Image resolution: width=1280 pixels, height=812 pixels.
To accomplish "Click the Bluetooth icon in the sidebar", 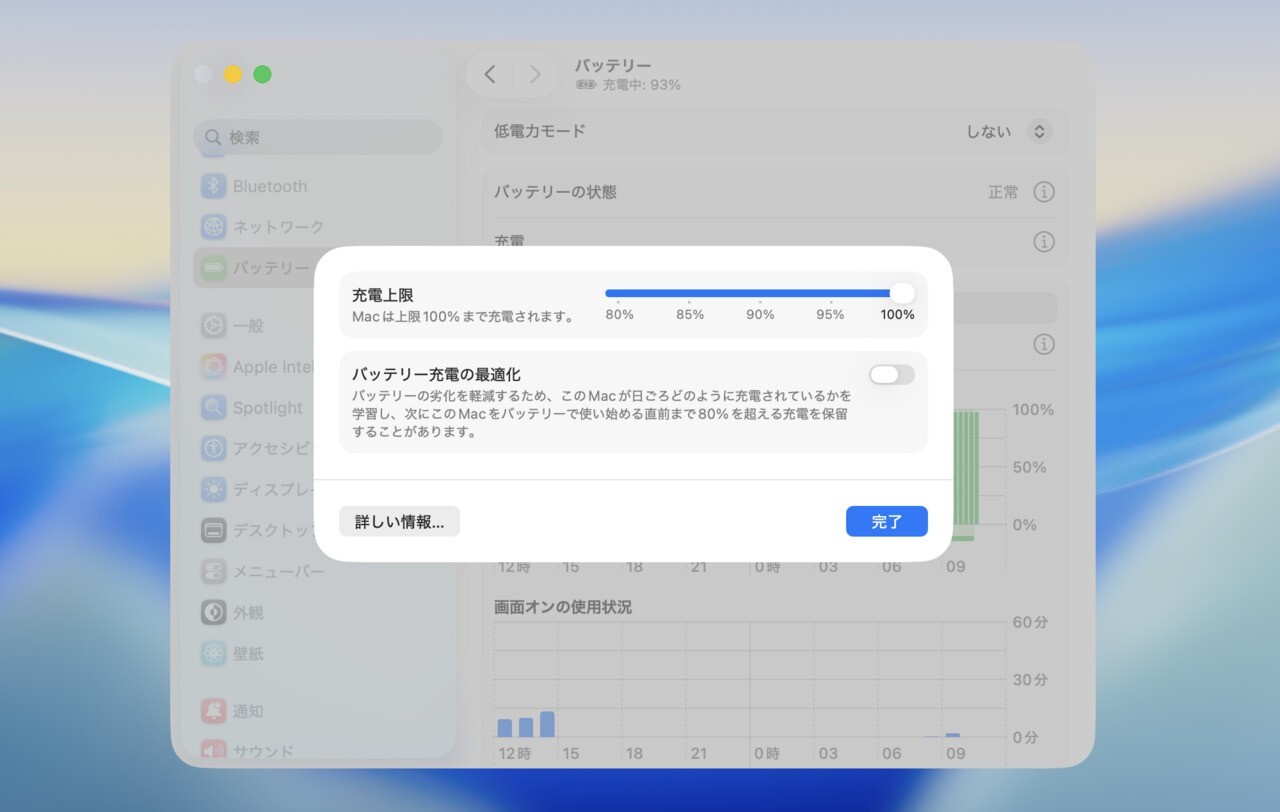I will pos(213,186).
